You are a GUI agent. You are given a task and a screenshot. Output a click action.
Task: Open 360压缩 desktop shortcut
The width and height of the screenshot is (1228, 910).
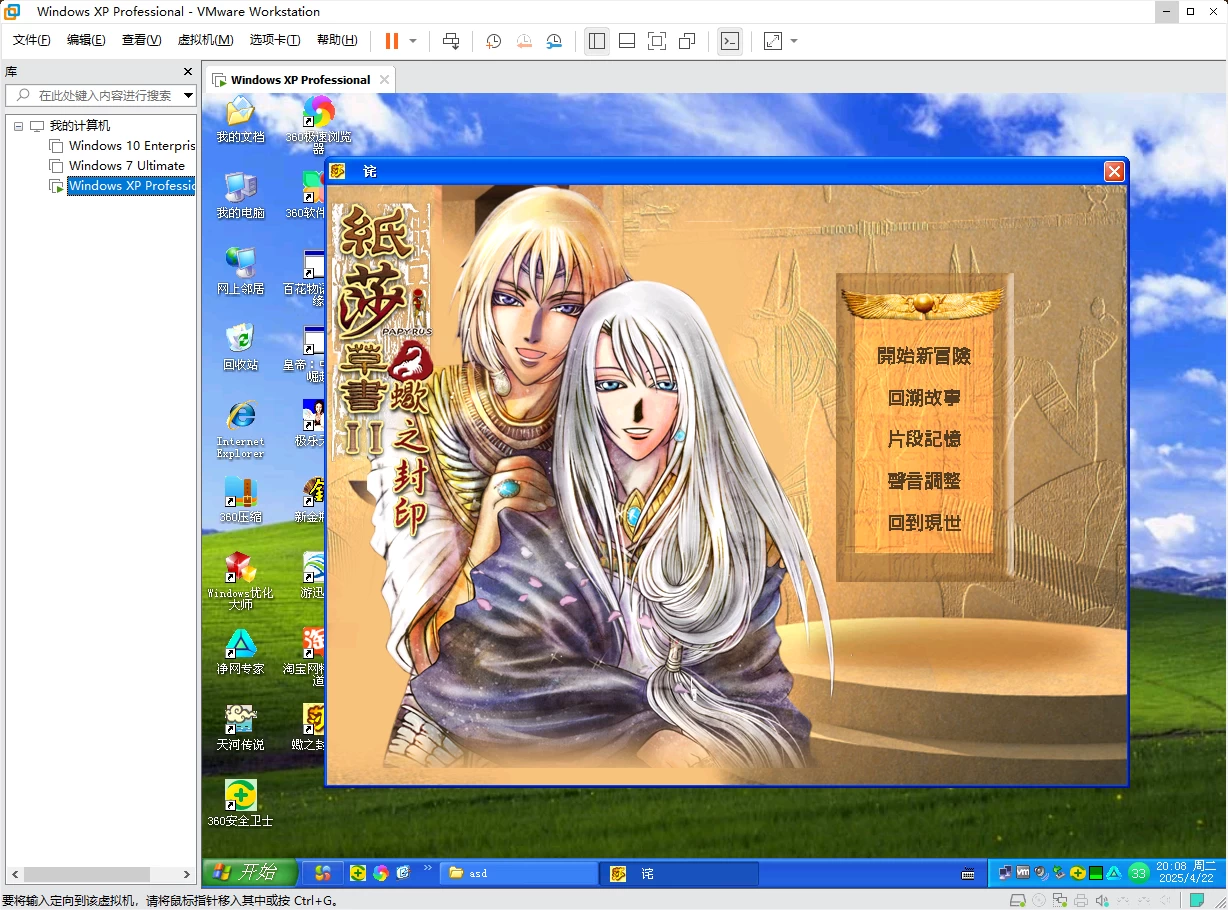coord(240,500)
